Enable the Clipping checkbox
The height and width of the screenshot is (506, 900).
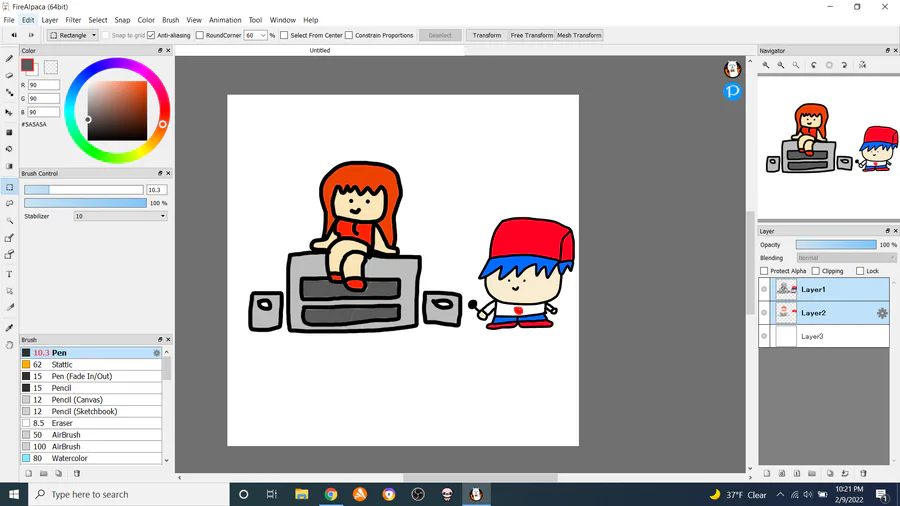pos(816,271)
